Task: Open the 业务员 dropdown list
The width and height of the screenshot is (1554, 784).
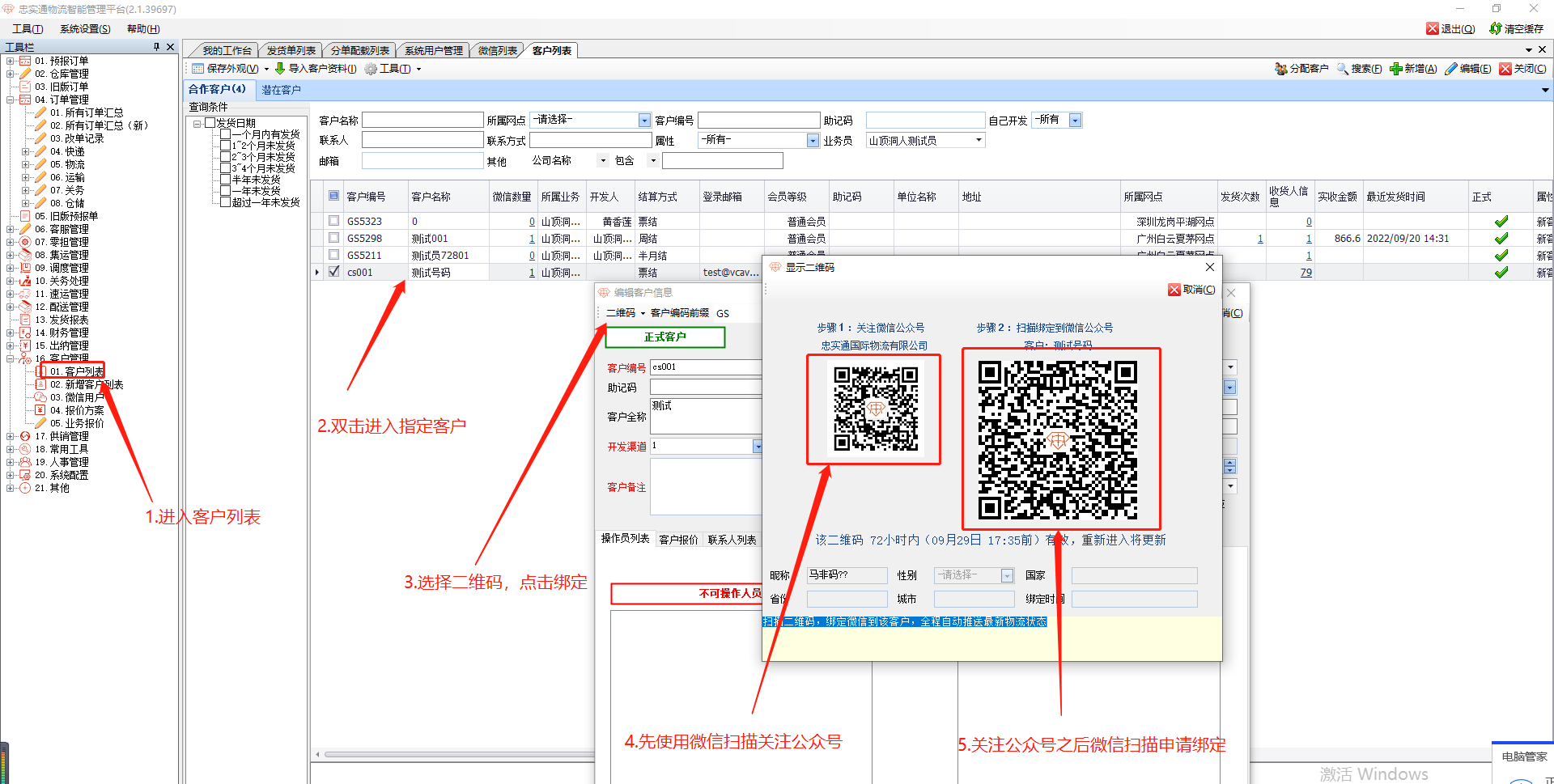Action: point(979,140)
